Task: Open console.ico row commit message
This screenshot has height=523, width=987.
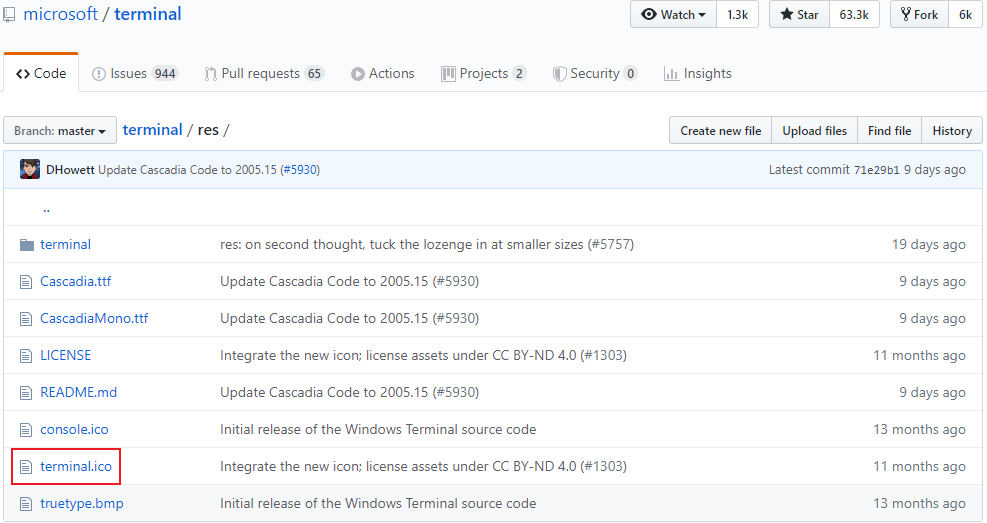Action: 378,429
